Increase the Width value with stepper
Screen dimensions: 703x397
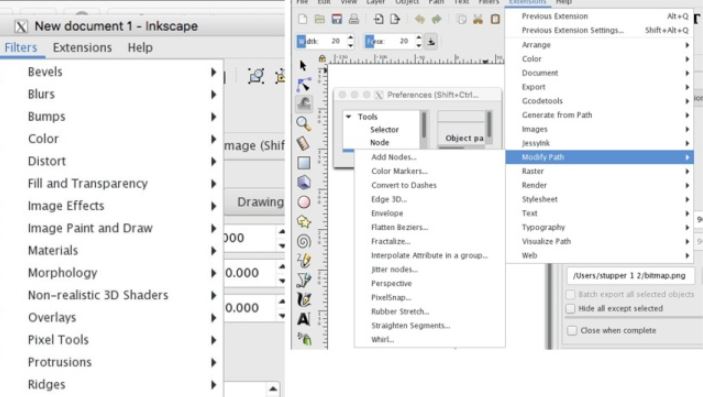point(351,38)
